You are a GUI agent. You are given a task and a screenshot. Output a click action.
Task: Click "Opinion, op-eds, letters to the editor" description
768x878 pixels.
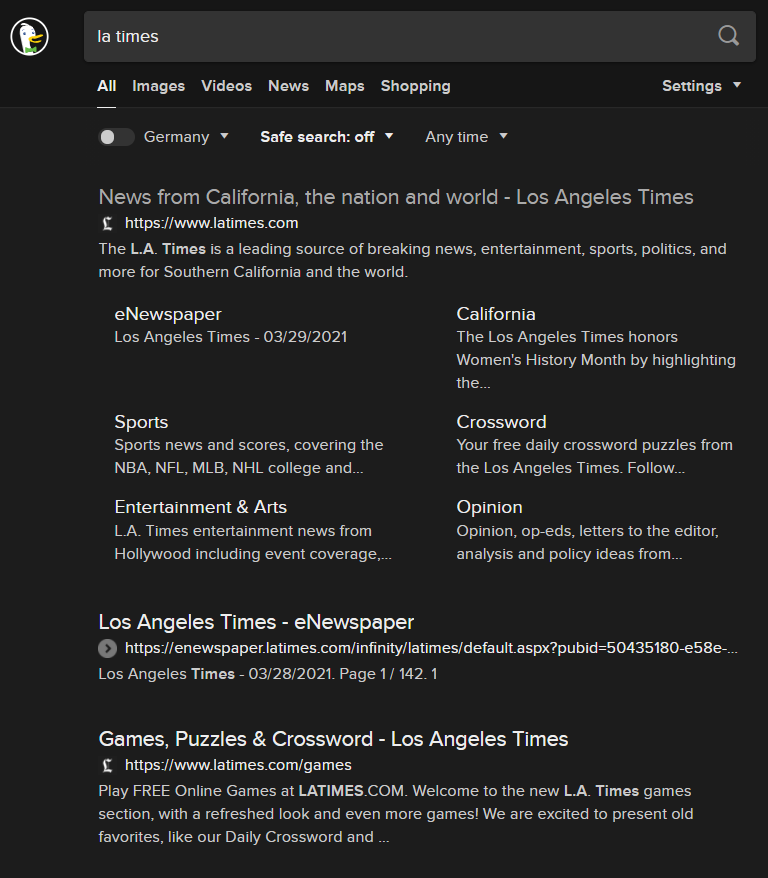[x=587, y=542]
